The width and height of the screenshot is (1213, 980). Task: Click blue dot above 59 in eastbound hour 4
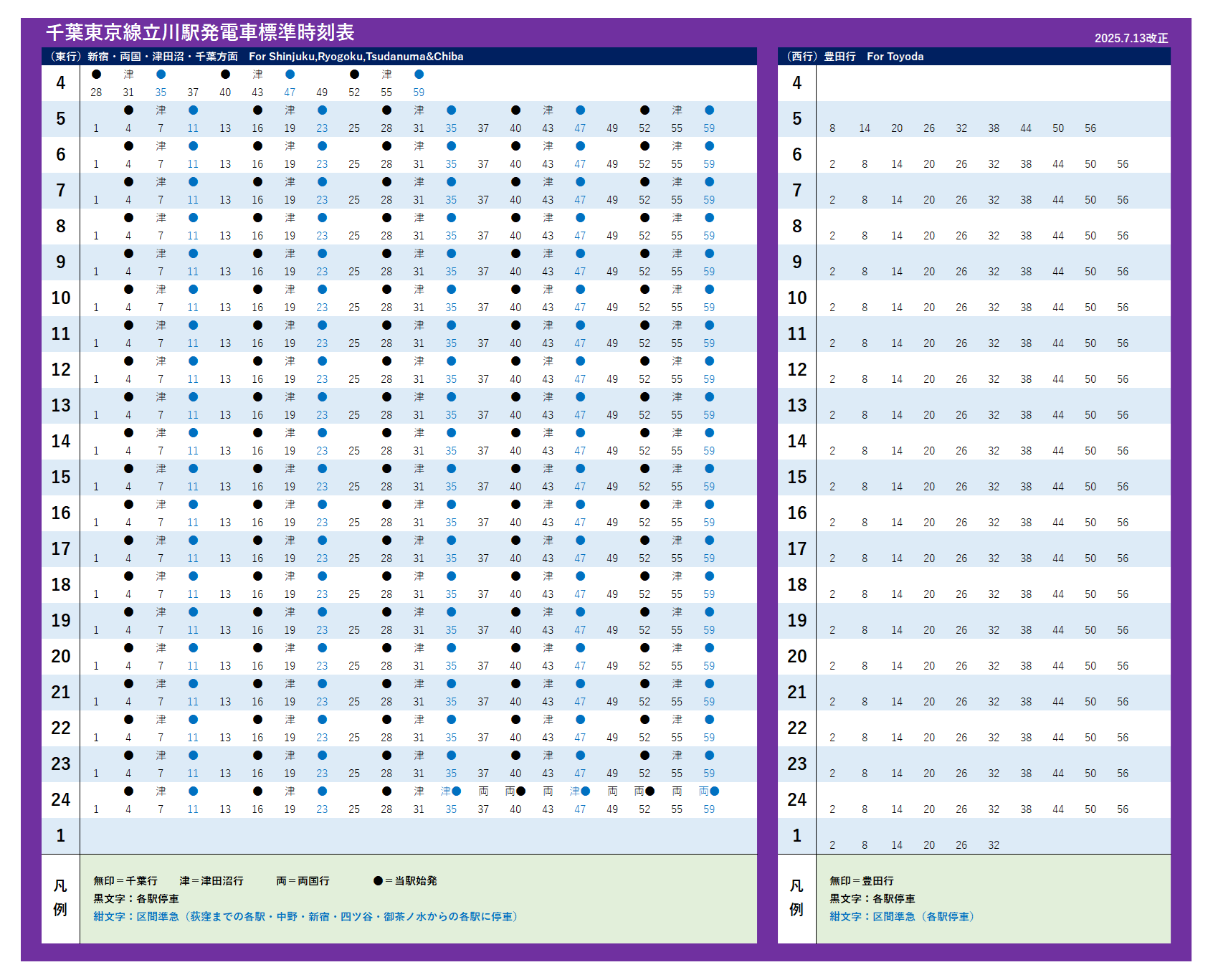coord(419,75)
